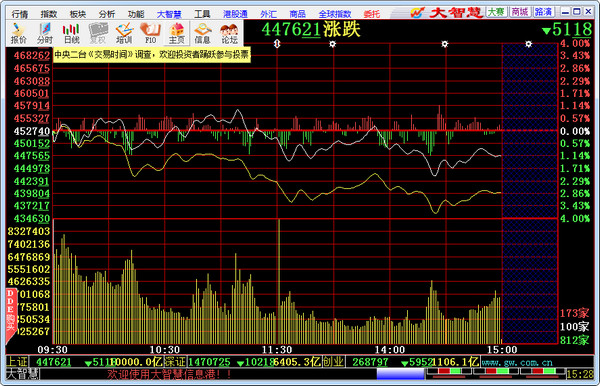Switch to 分时 intraday chart view
Viewport: 600px width, 386px height.
(45, 33)
